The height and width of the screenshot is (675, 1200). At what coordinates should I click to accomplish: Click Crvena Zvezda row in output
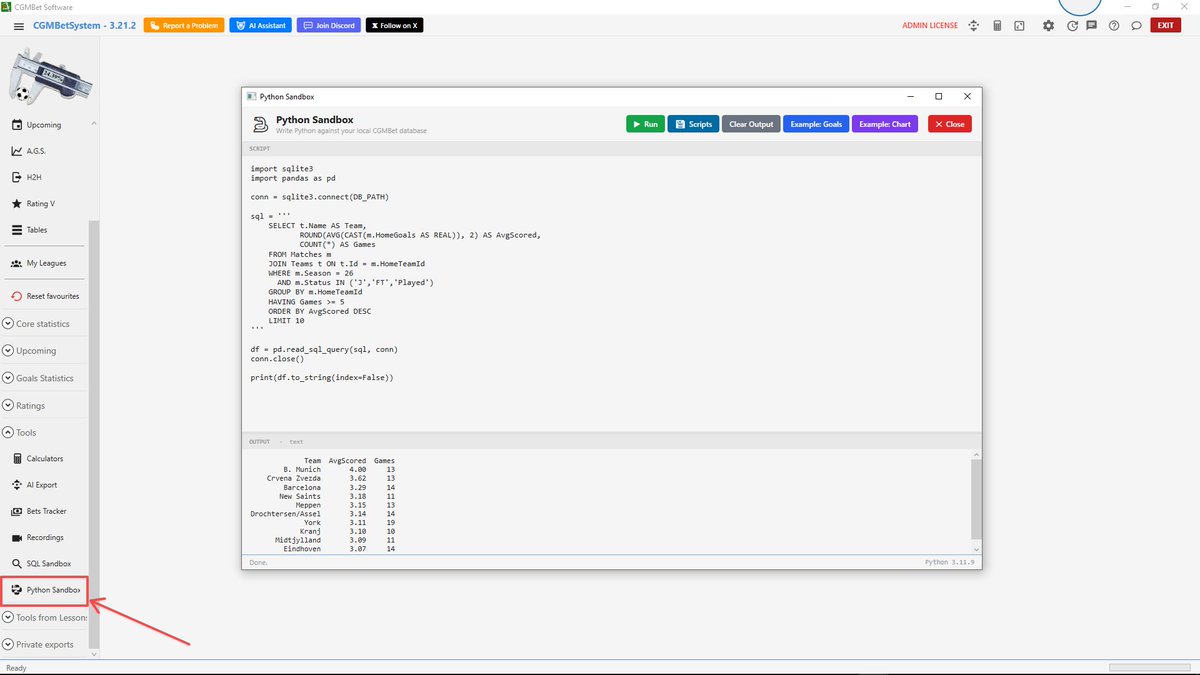(322, 478)
